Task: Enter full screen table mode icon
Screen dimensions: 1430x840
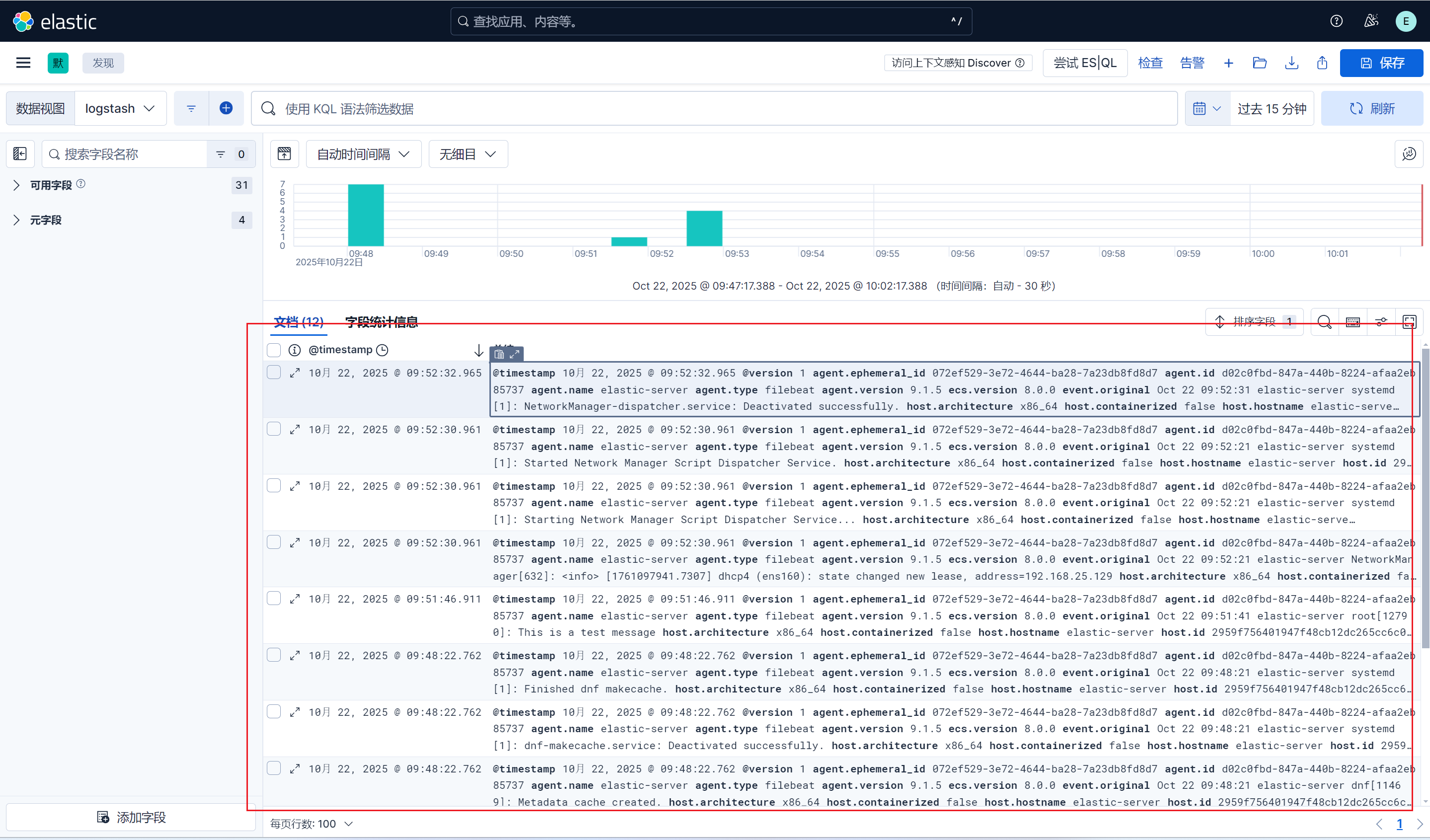Action: 1409,321
